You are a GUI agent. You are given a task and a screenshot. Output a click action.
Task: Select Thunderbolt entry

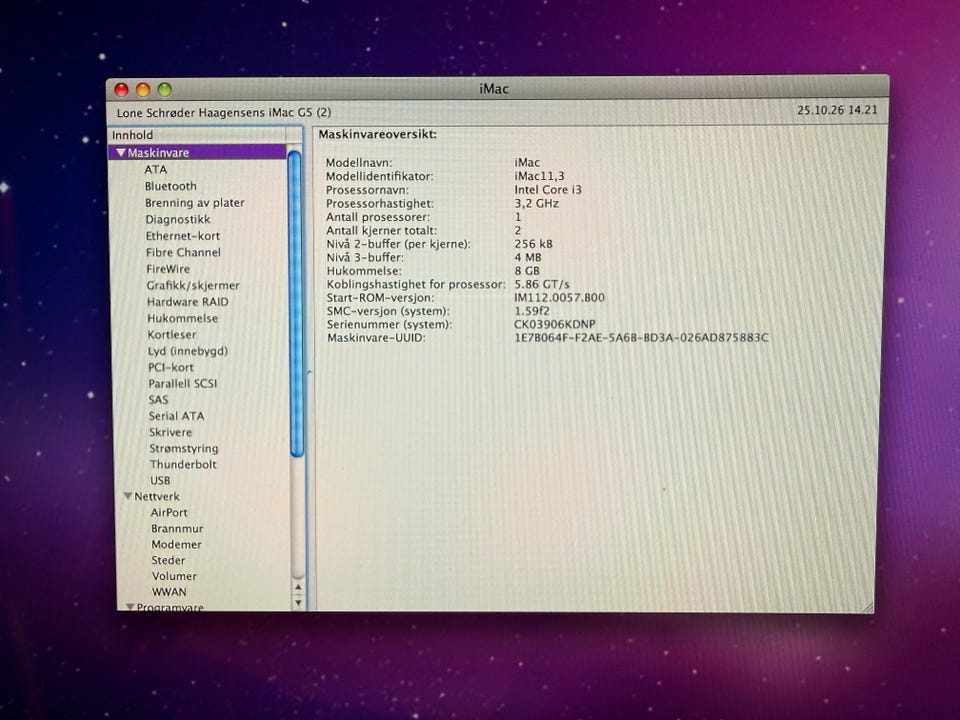pyautogui.click(x=183, y=464)
